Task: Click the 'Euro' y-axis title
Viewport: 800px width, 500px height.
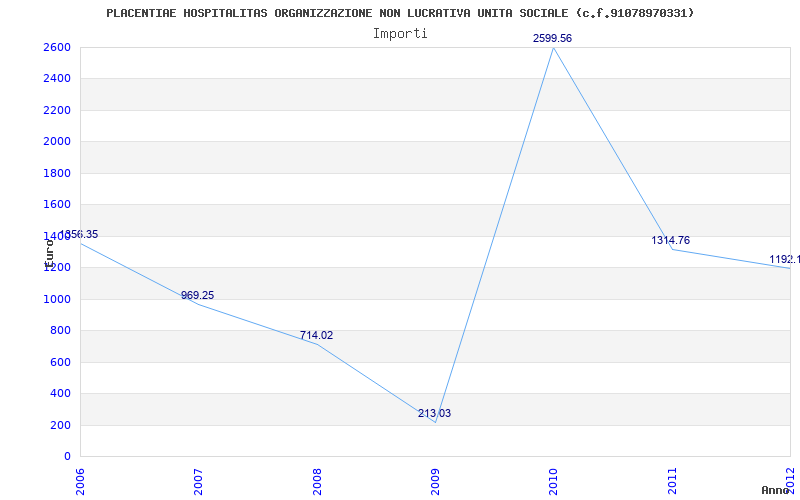Action: pos(49,254)
